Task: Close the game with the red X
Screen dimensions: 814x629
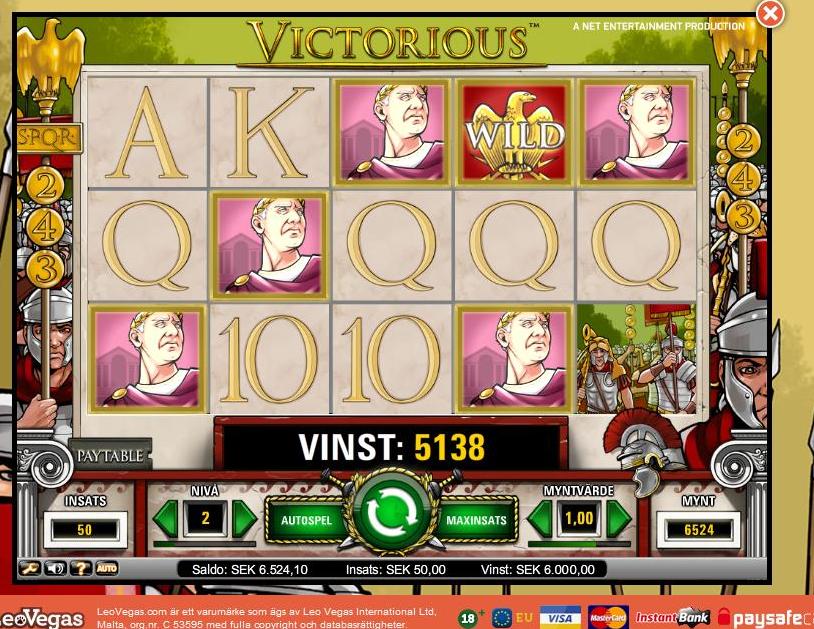Action: [770, 14]
